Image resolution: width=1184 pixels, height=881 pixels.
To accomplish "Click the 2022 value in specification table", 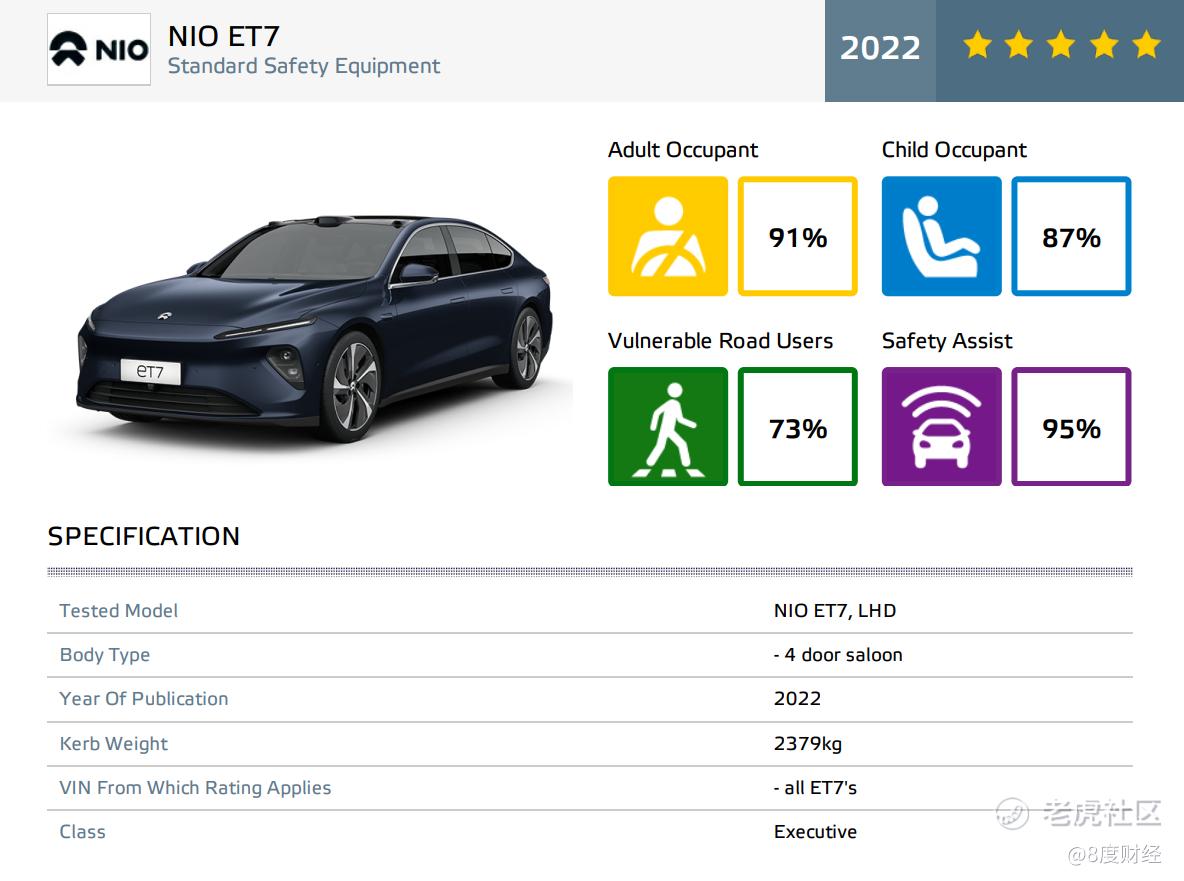I will click(x=797, y=699).
